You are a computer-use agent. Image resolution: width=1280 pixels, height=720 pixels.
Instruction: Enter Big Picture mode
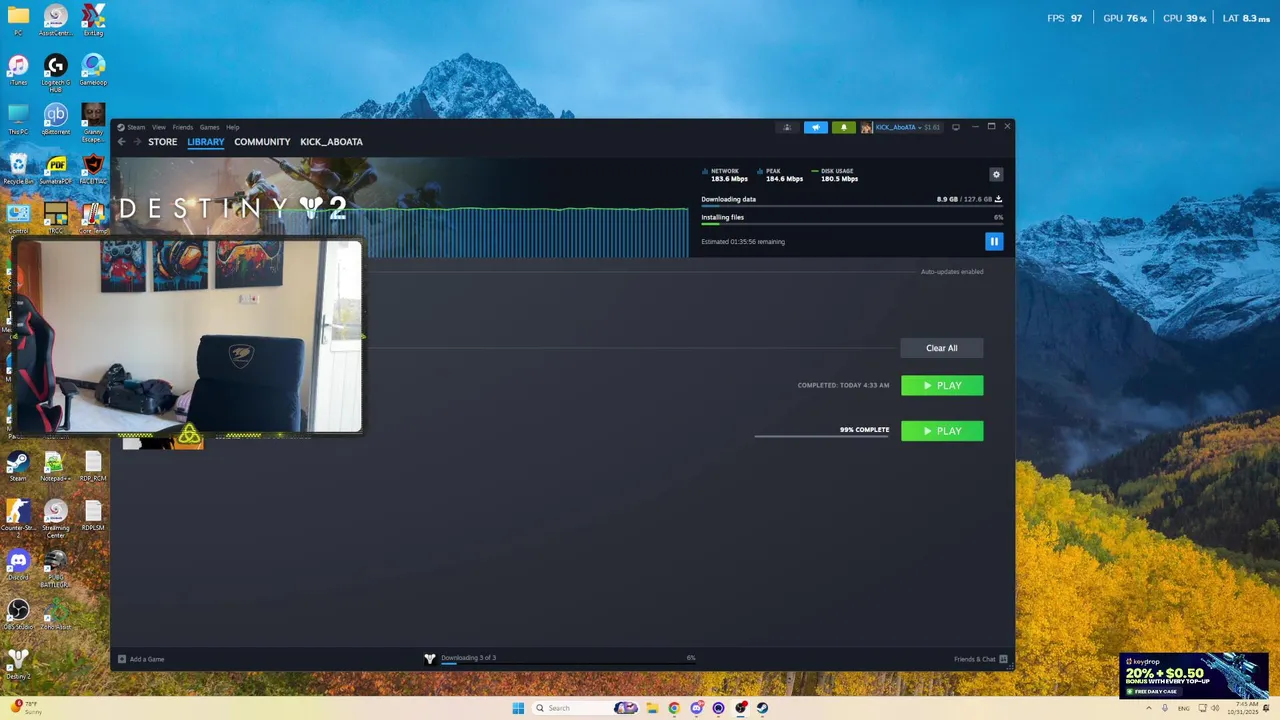pyautogui.click(x=955, y=127)
